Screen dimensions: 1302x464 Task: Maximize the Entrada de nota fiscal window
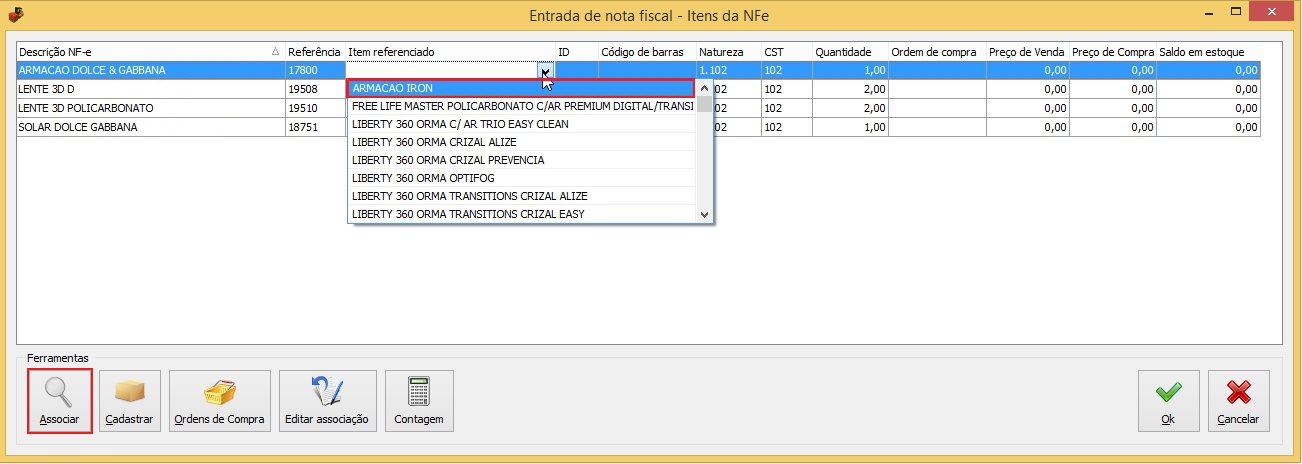[x=1237, y=12]
